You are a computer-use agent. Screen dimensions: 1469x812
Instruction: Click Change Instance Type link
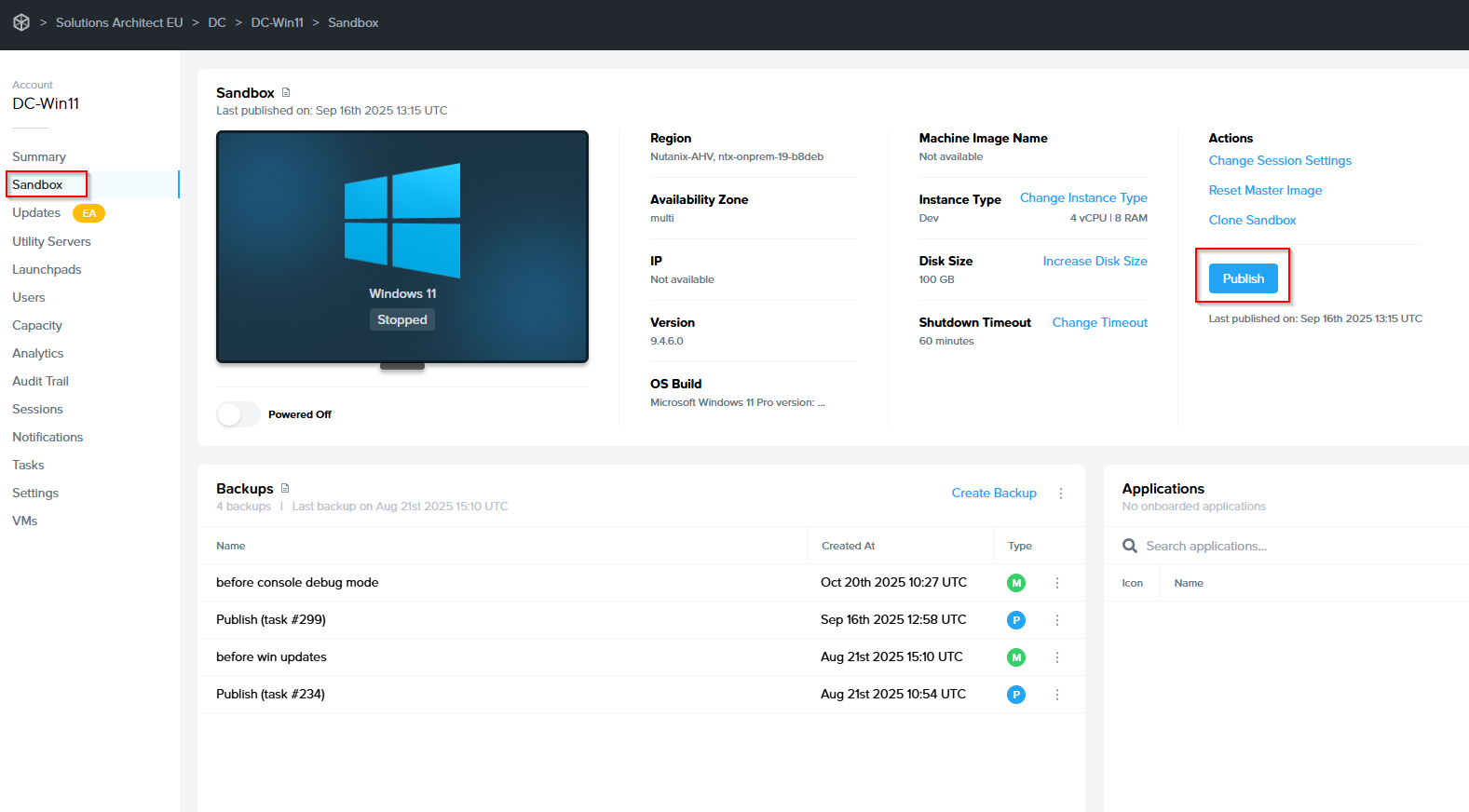click(x=1082, y=197)
